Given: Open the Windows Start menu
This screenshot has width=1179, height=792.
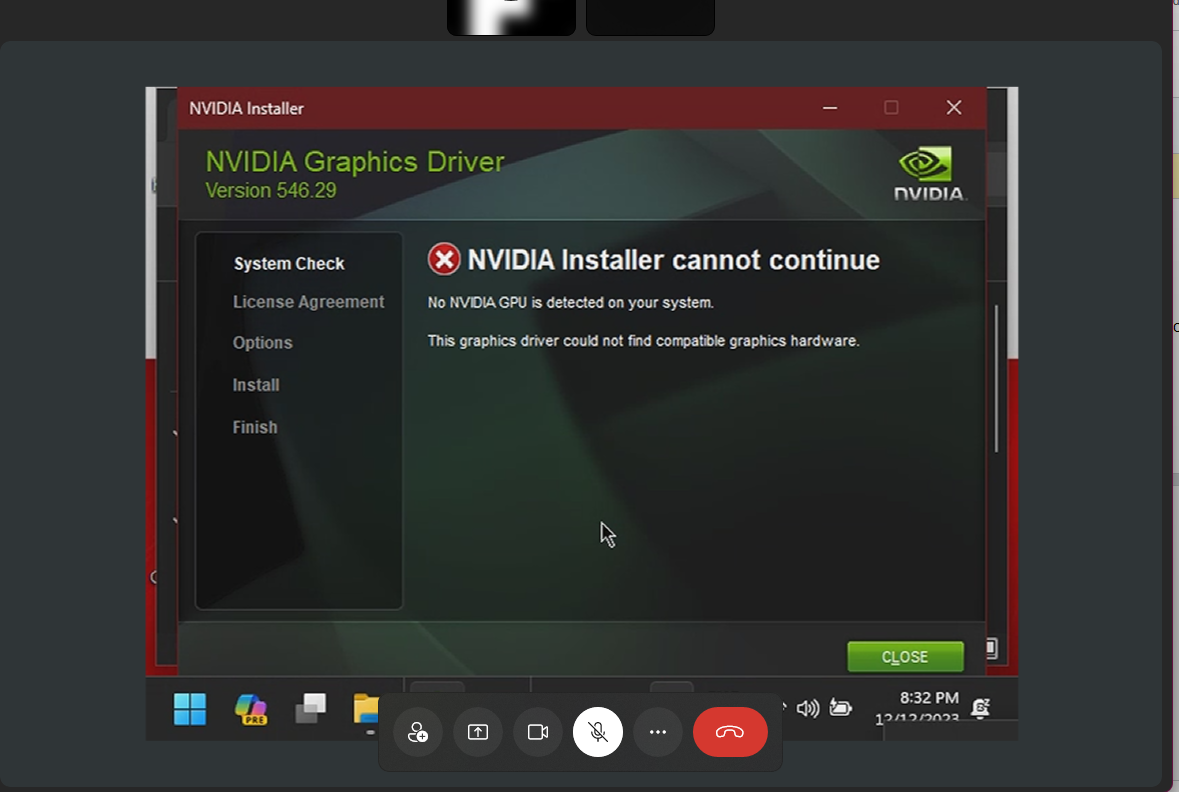Looking at the screenshot, I should point(189,709).
